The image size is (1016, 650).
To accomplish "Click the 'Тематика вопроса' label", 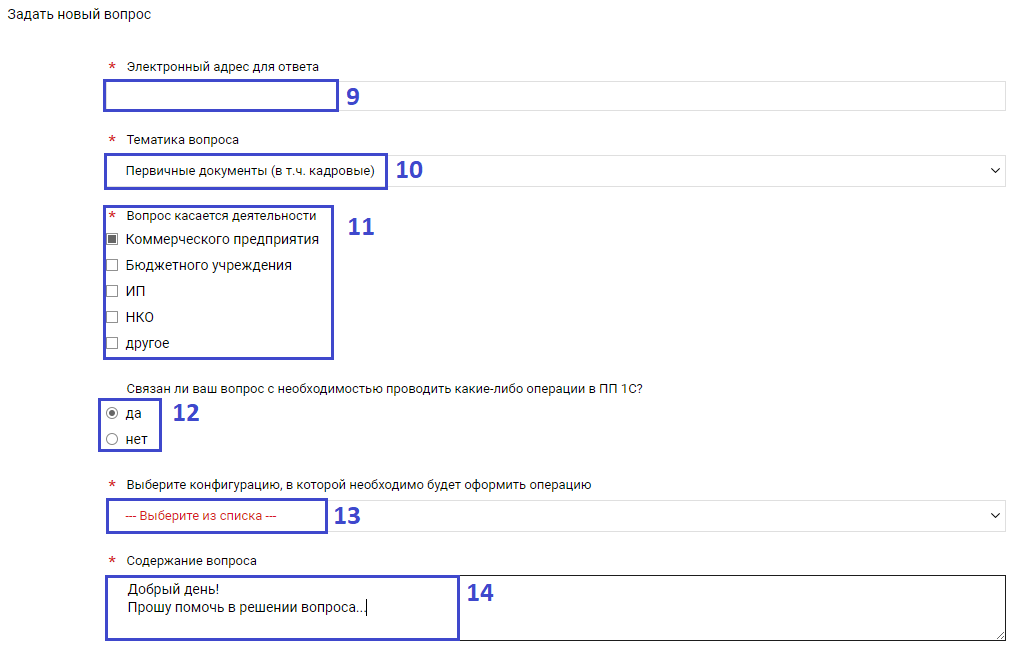I will pyautogui.click(x=182, y=140).
